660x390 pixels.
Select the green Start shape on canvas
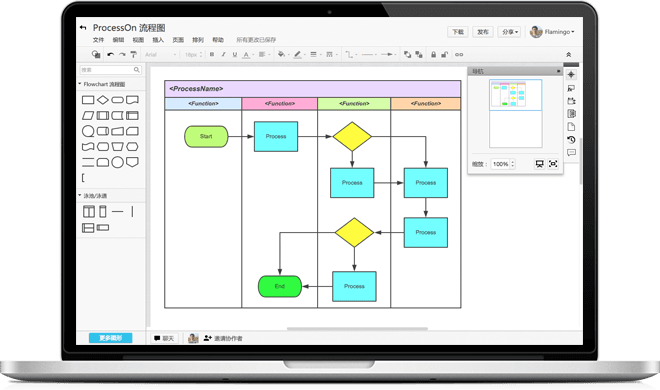point(206,136)
